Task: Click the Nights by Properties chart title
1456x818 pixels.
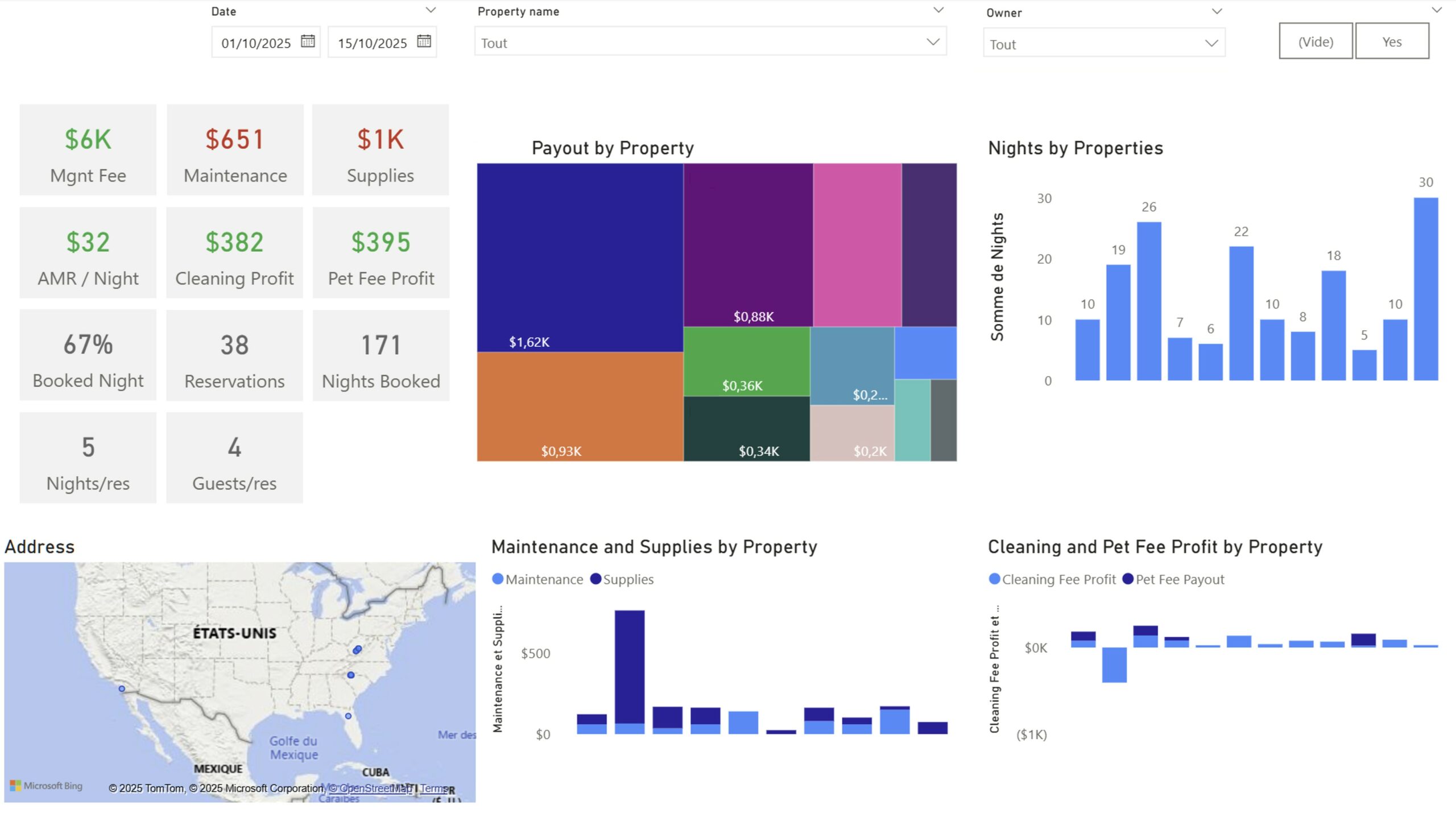Action: (1076, 148)
